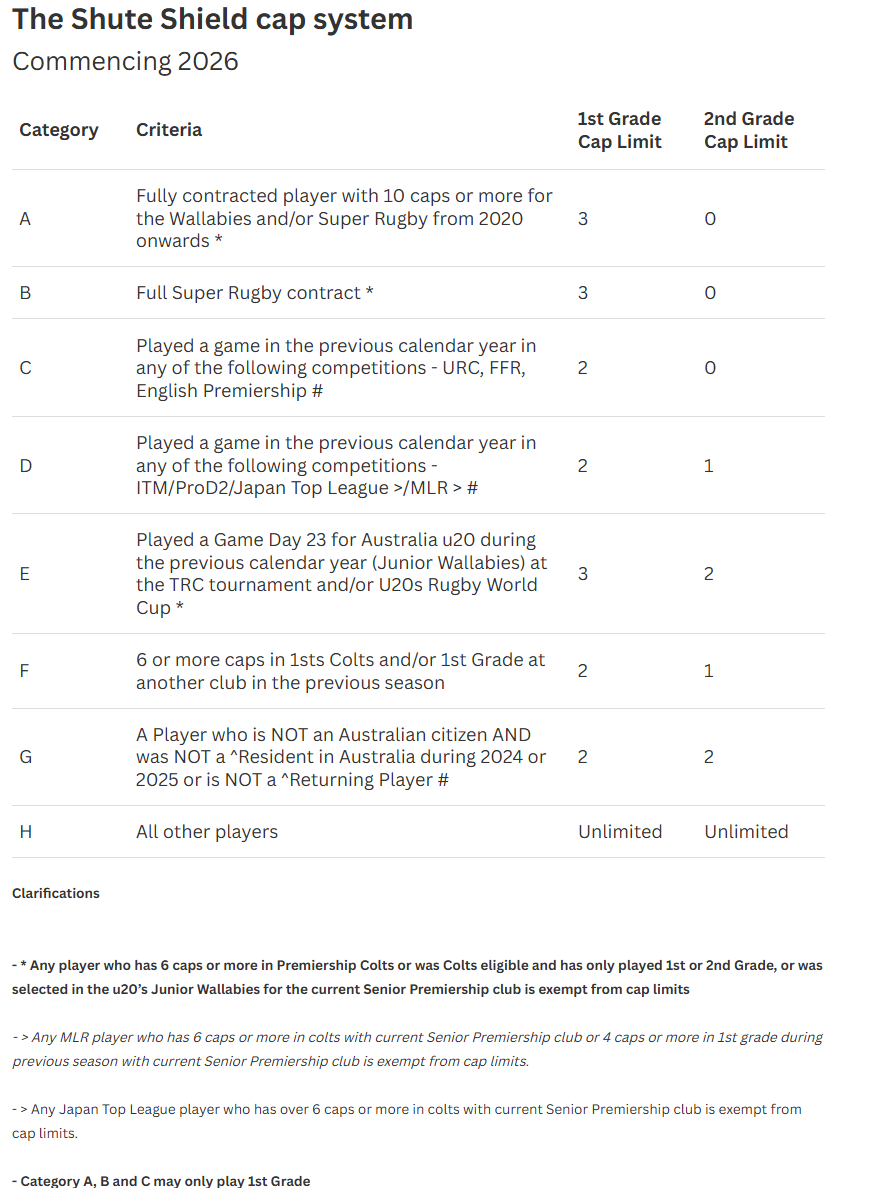Select the "Category" column header
This screenshot has height=1188, width=883.
pos(59,130)
